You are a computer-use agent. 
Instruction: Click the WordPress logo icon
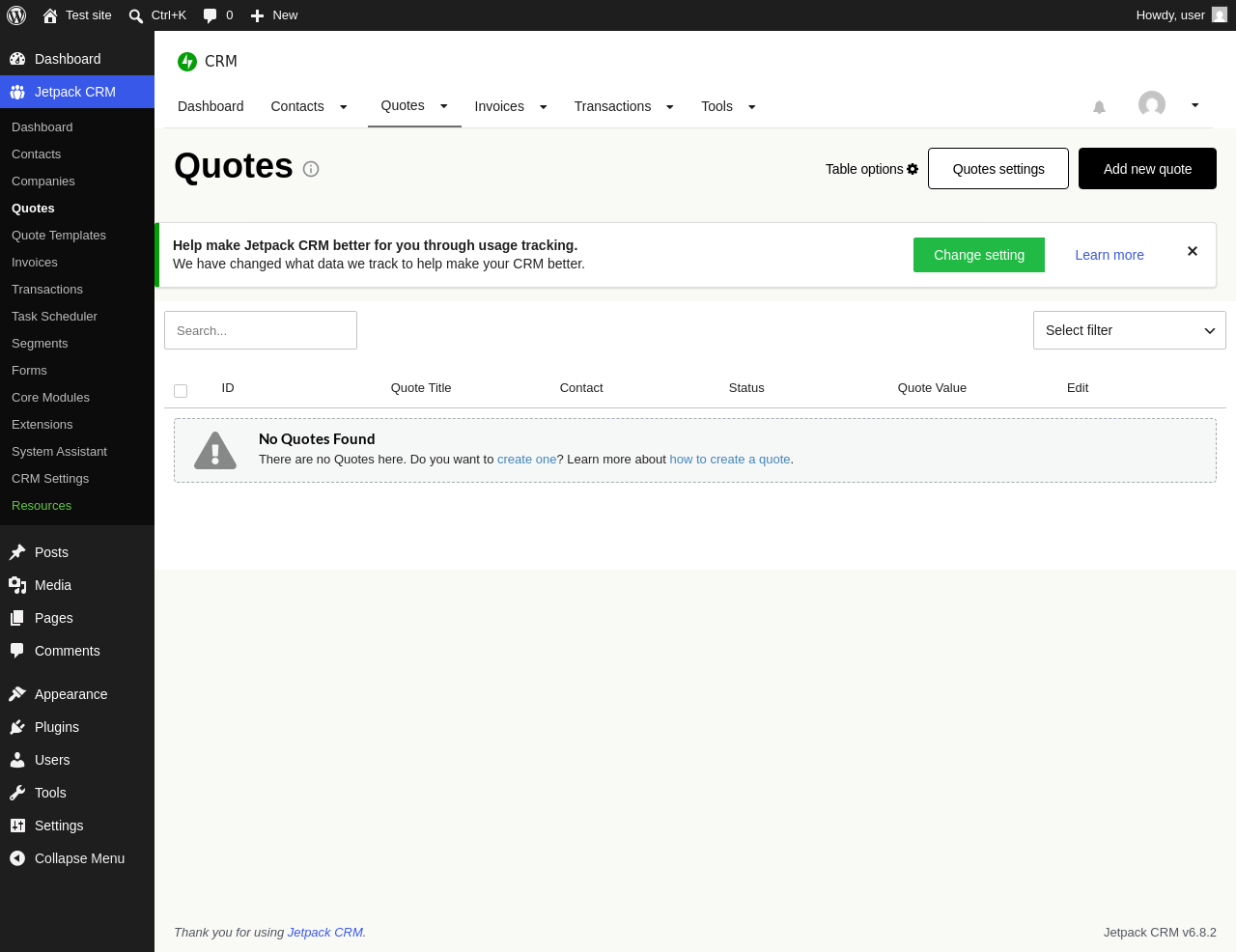pyautogui.click(x=16, y=15)
